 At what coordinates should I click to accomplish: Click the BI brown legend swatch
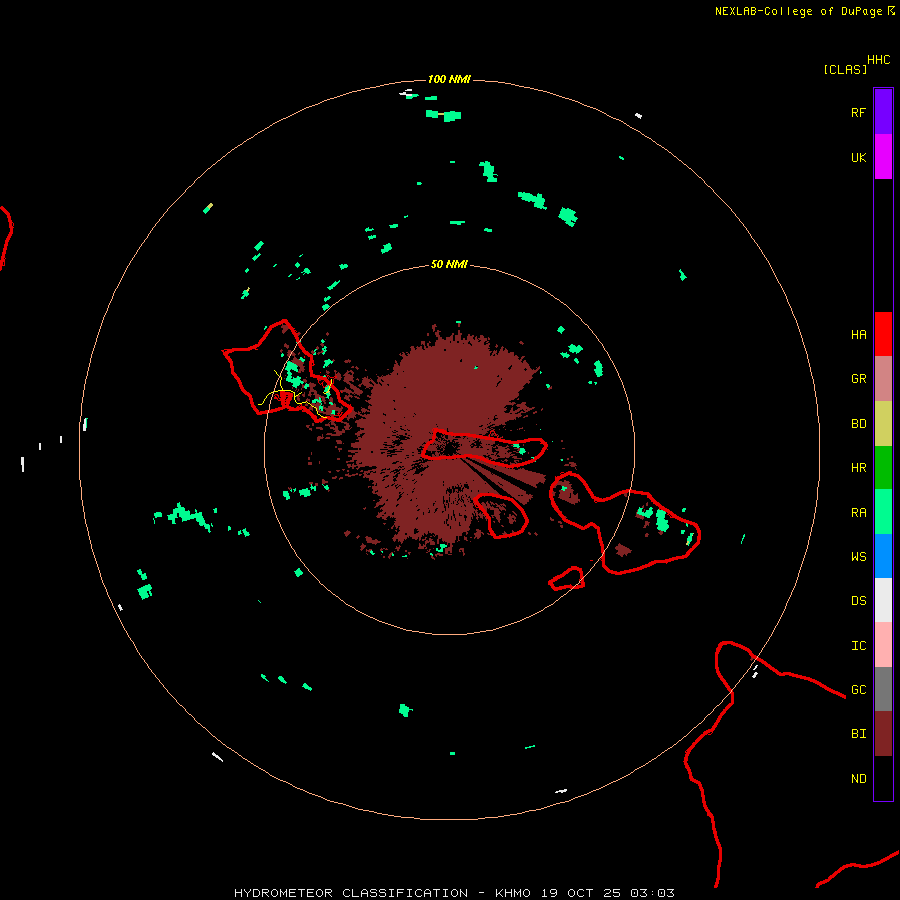click(883, 734)
